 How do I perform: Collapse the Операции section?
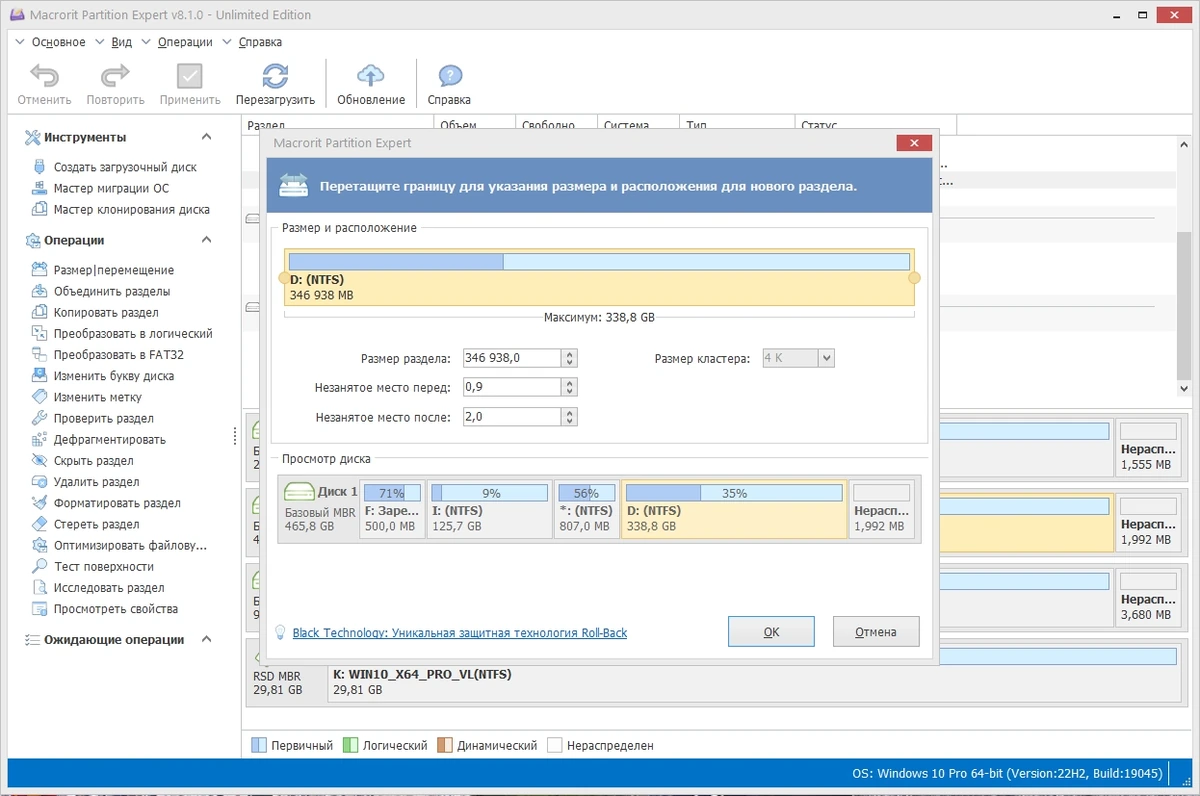click(207, 240)
